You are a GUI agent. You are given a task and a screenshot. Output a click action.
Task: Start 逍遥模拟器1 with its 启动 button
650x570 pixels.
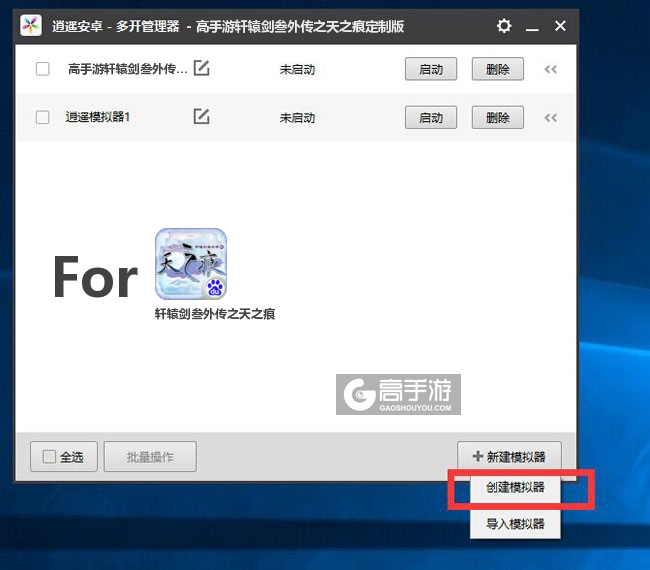coord(431,117)
